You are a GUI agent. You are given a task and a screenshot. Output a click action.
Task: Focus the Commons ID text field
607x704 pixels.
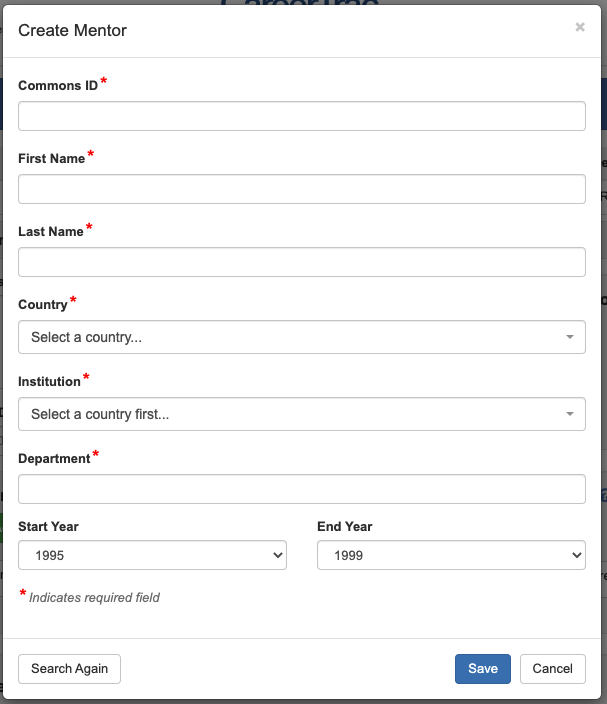[x=301, y=116]
